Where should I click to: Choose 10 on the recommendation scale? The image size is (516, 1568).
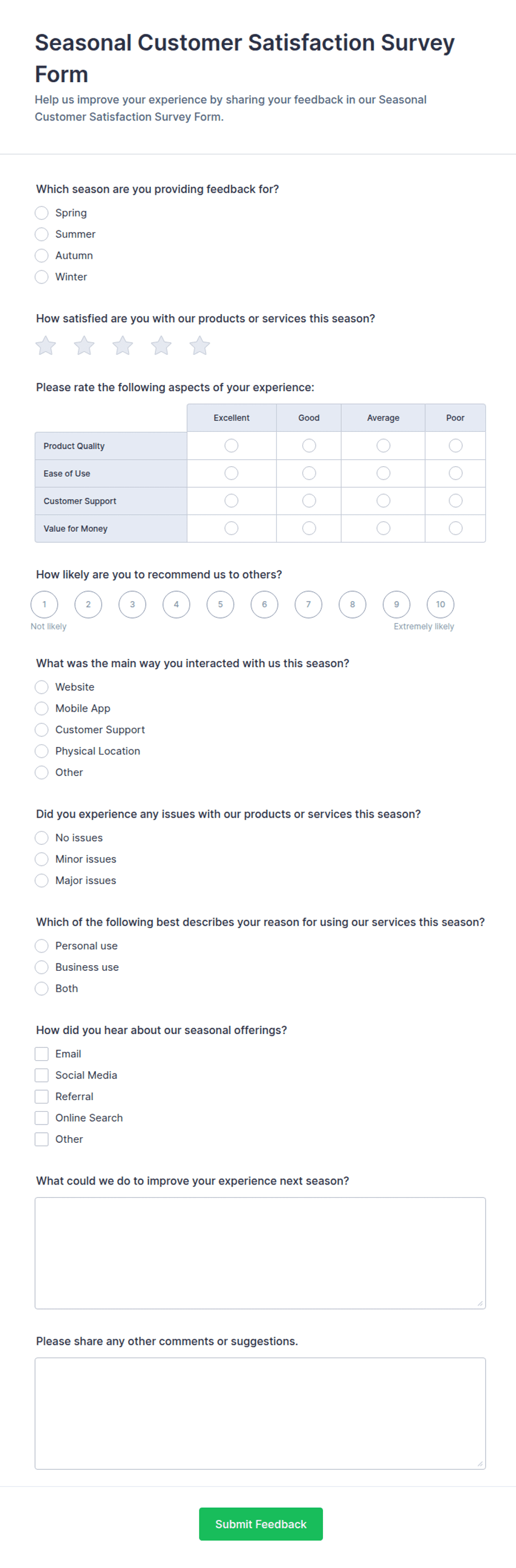[x=441, y=604]
